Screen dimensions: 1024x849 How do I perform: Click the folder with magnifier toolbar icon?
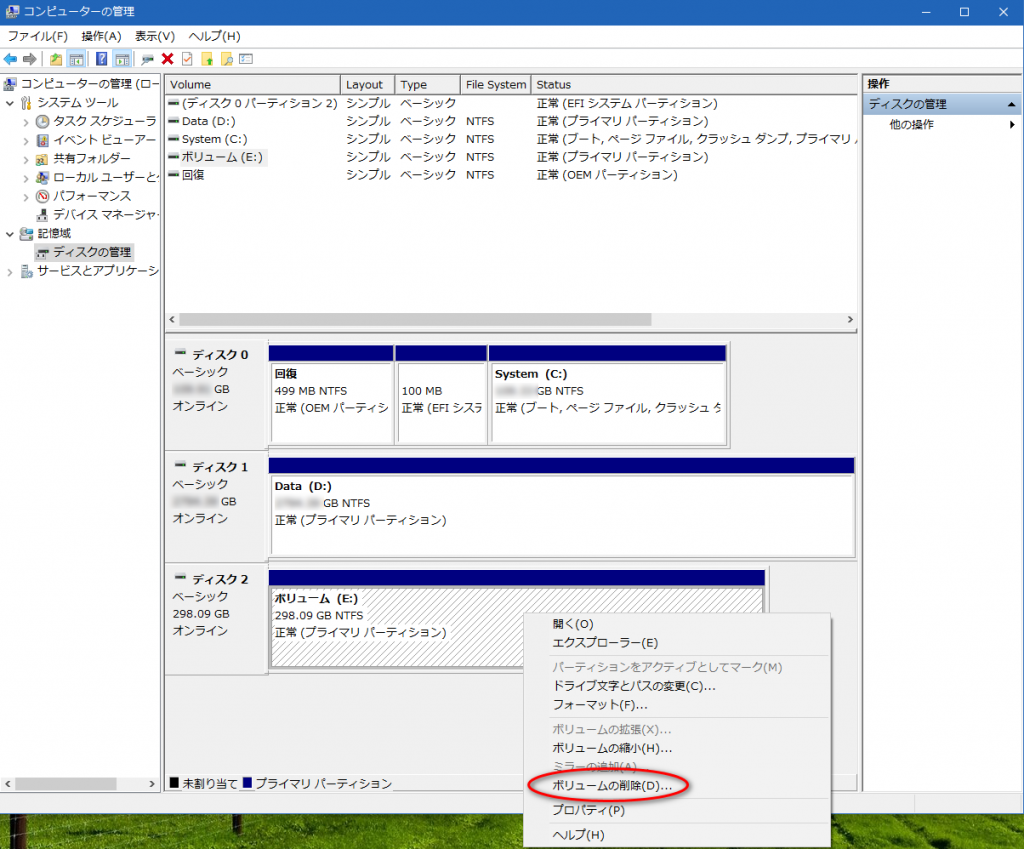pyautogui.click(x=226, y=59)
